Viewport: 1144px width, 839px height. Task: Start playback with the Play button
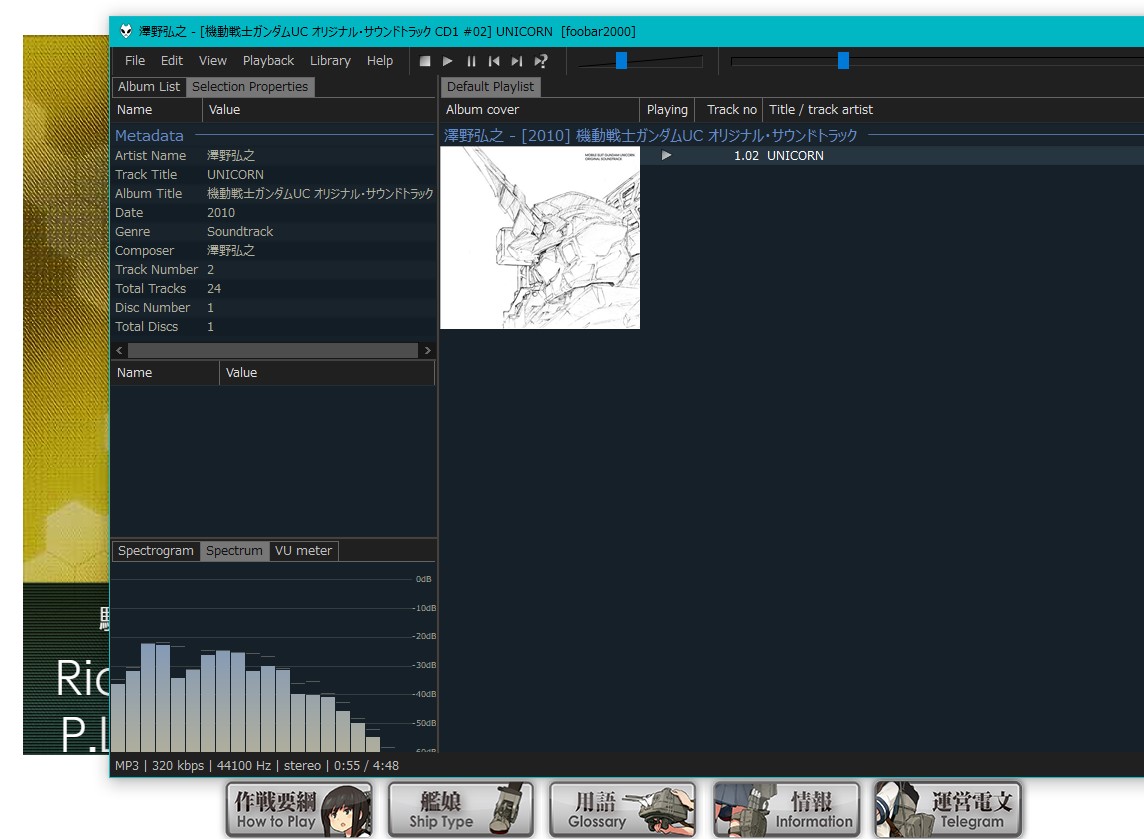coord(448,61)
